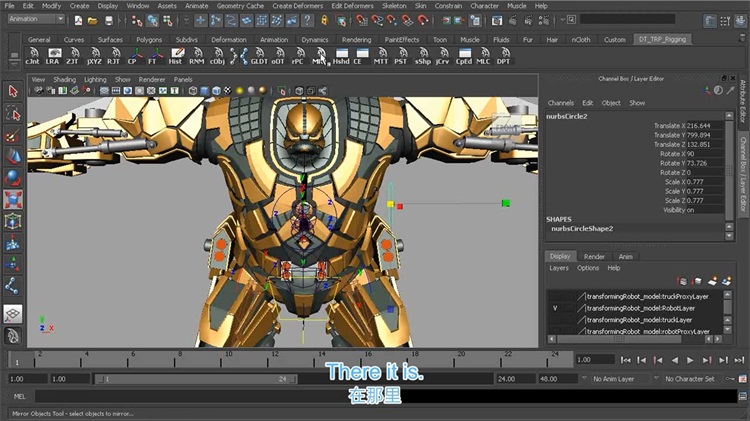Play the animation forwards
750x421 pixels.
pos(690,360)
